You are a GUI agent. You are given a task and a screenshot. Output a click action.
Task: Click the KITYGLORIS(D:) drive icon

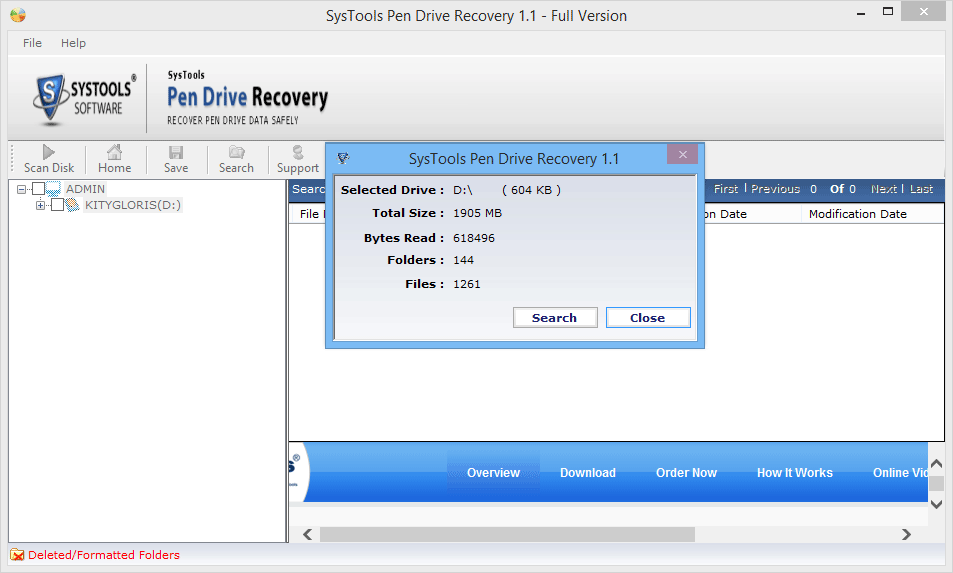(73, 205)
